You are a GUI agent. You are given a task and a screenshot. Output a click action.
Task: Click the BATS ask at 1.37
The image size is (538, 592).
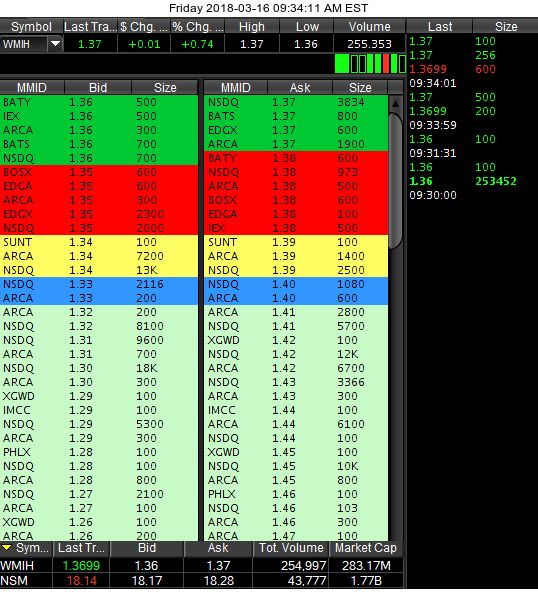(296, 116)
